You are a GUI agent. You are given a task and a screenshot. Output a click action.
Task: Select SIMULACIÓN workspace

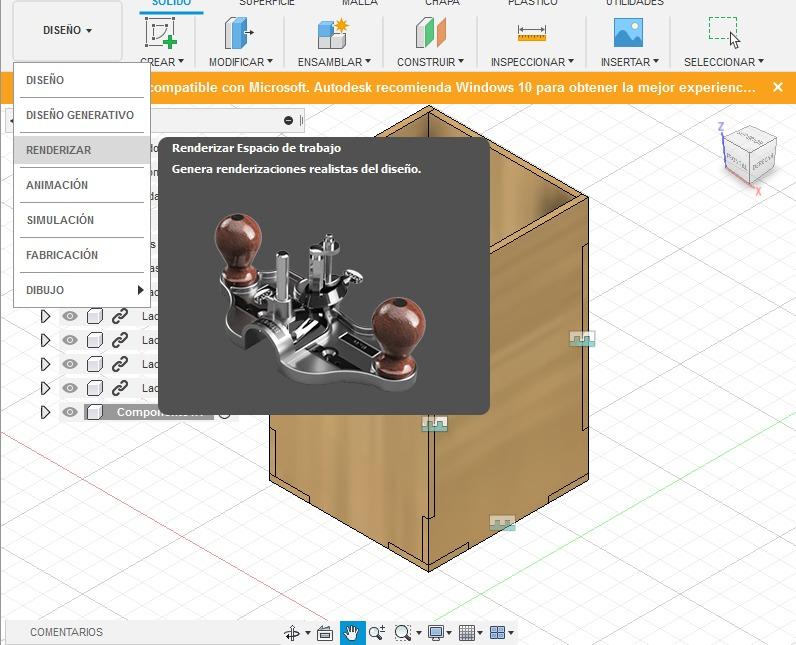pyautogui.click(x=82, y=220)
